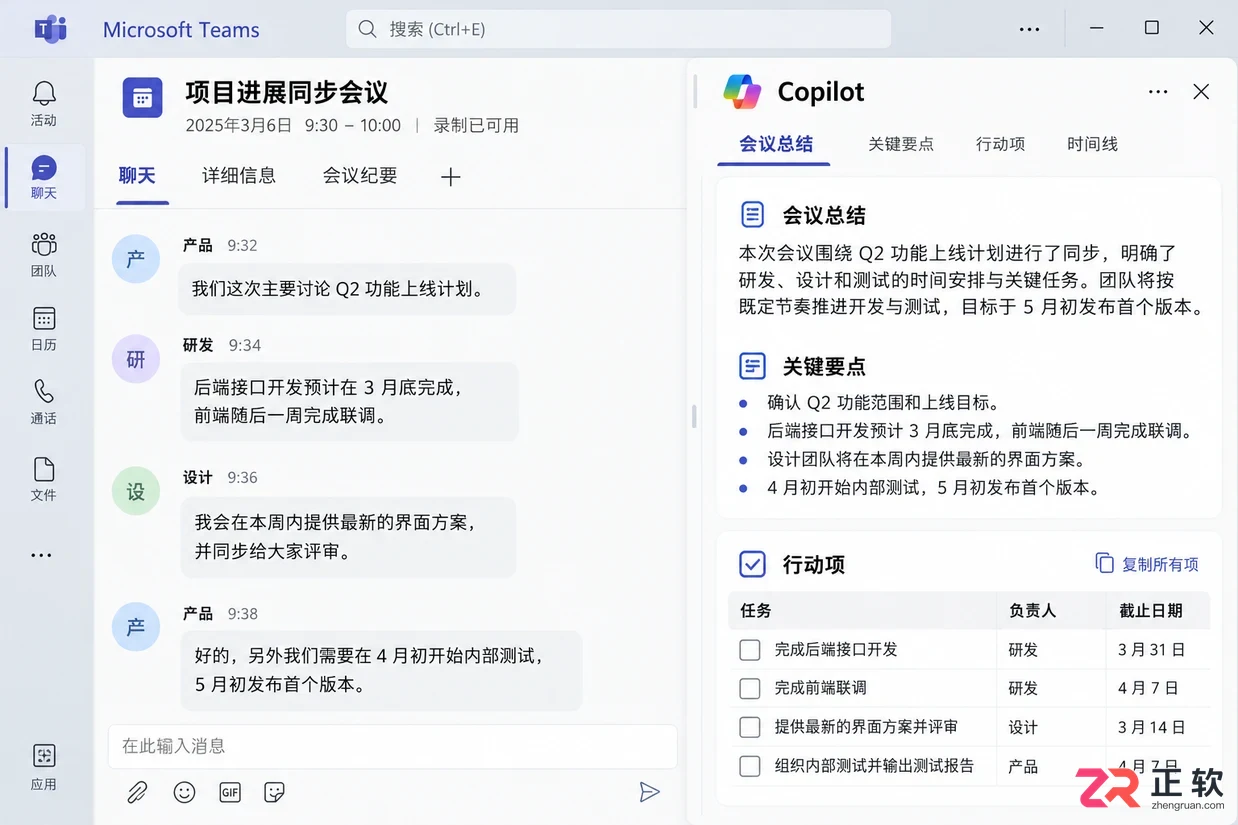The image size is (1238, 825).
Task: Open the Activity bell in sidebar
Action: [x=44, y=94]
